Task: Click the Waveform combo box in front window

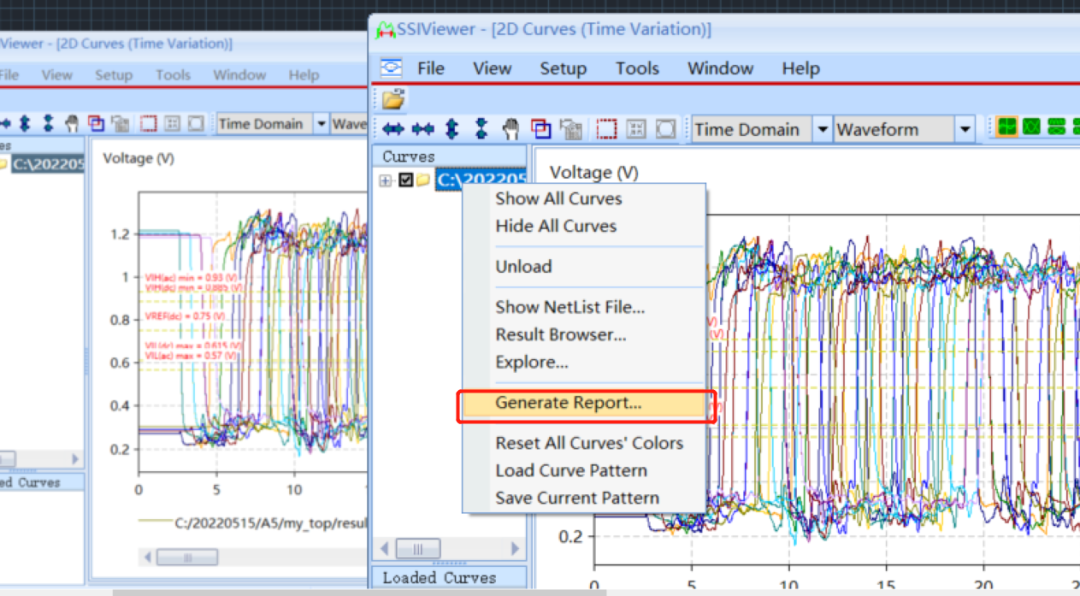Action: point(904,129)
